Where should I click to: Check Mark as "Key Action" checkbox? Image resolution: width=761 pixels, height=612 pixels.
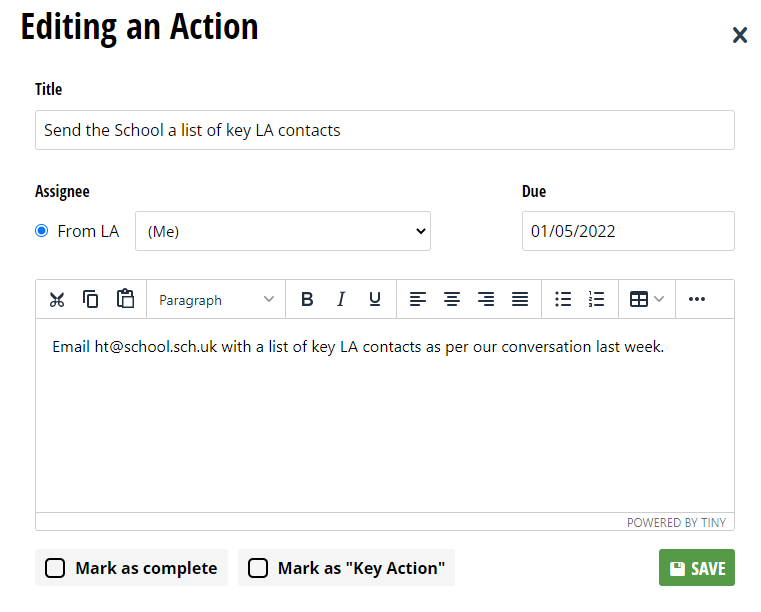tap(258, 568)
